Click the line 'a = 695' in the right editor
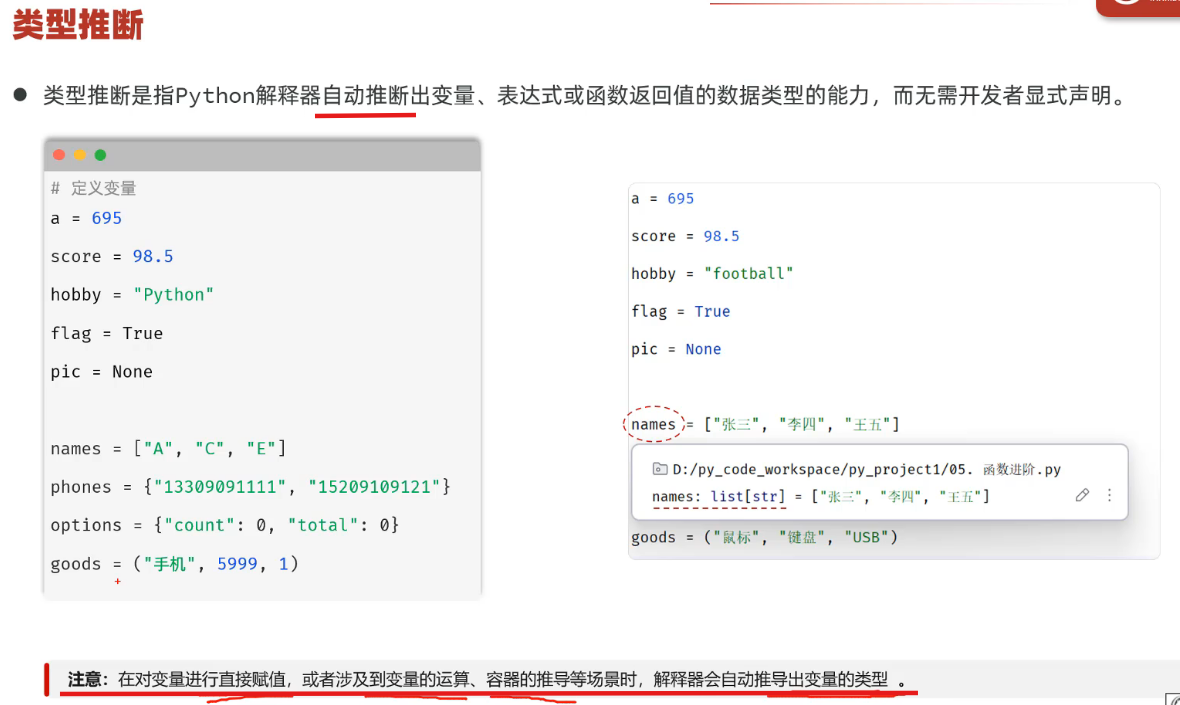The width and height of the screenshot is (1180, 705). (x=662, y=199)
